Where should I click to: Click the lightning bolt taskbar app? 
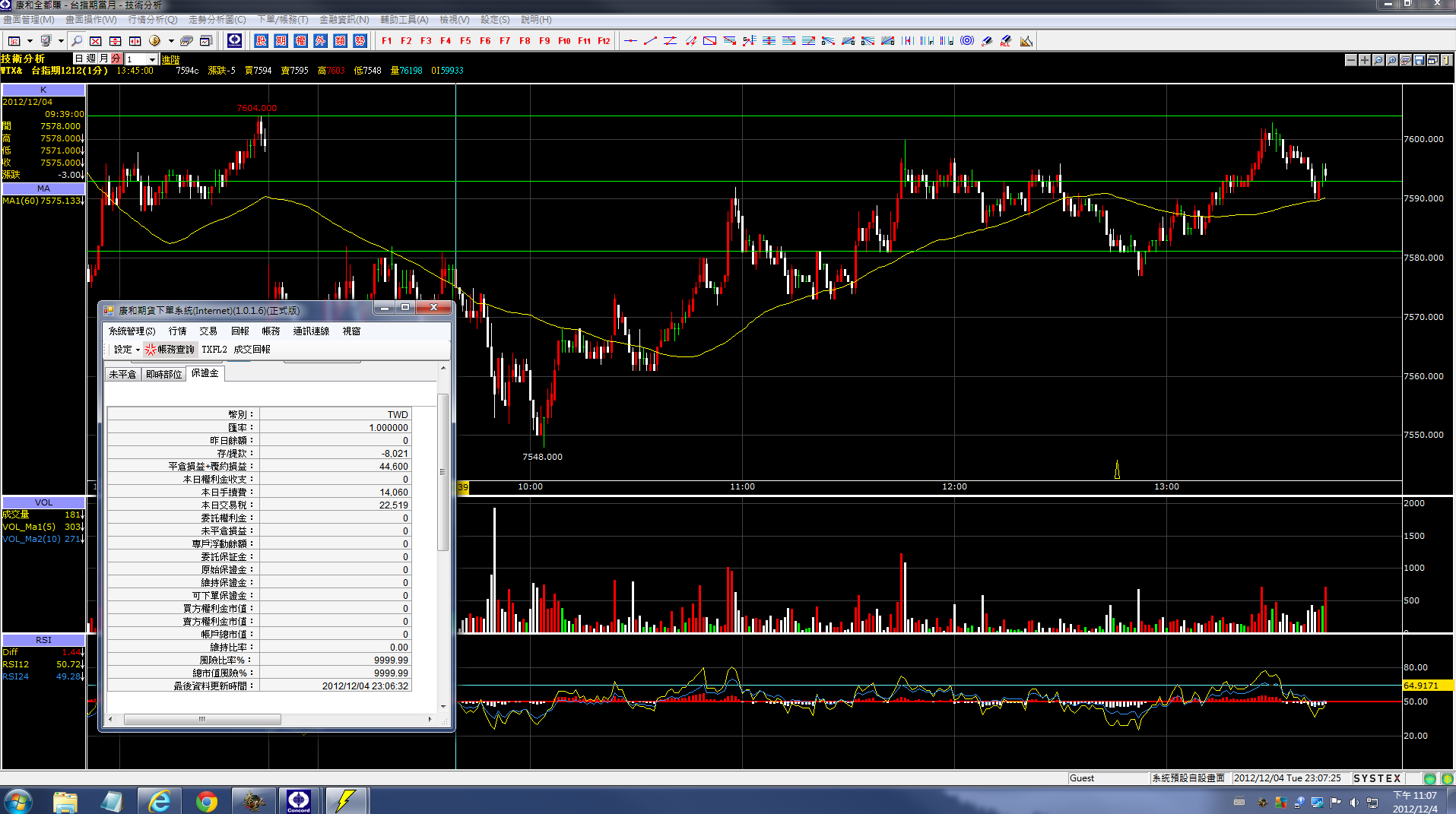point(346,801)
